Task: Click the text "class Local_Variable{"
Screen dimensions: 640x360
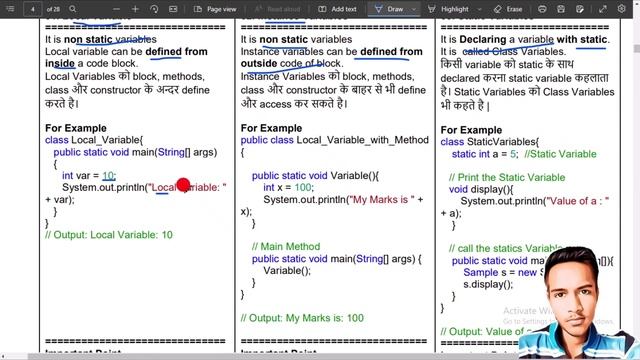Action: (94, 140)
